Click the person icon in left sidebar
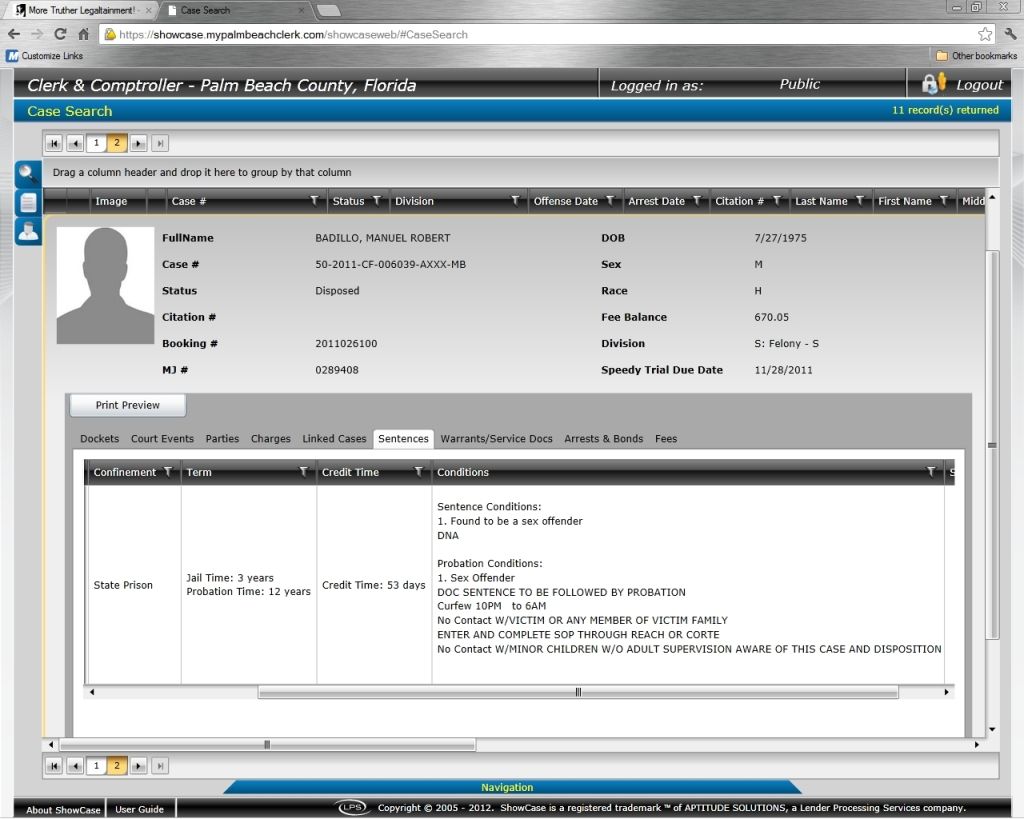The height and width of the screenshot is (819, 1024). (x=27, y=230)
